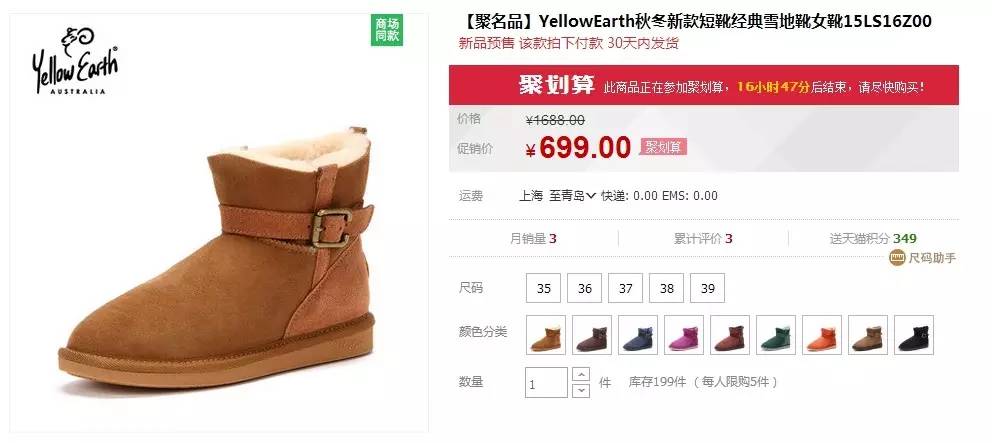
Task: Choose the green boot color option
Action: point(776,335)
